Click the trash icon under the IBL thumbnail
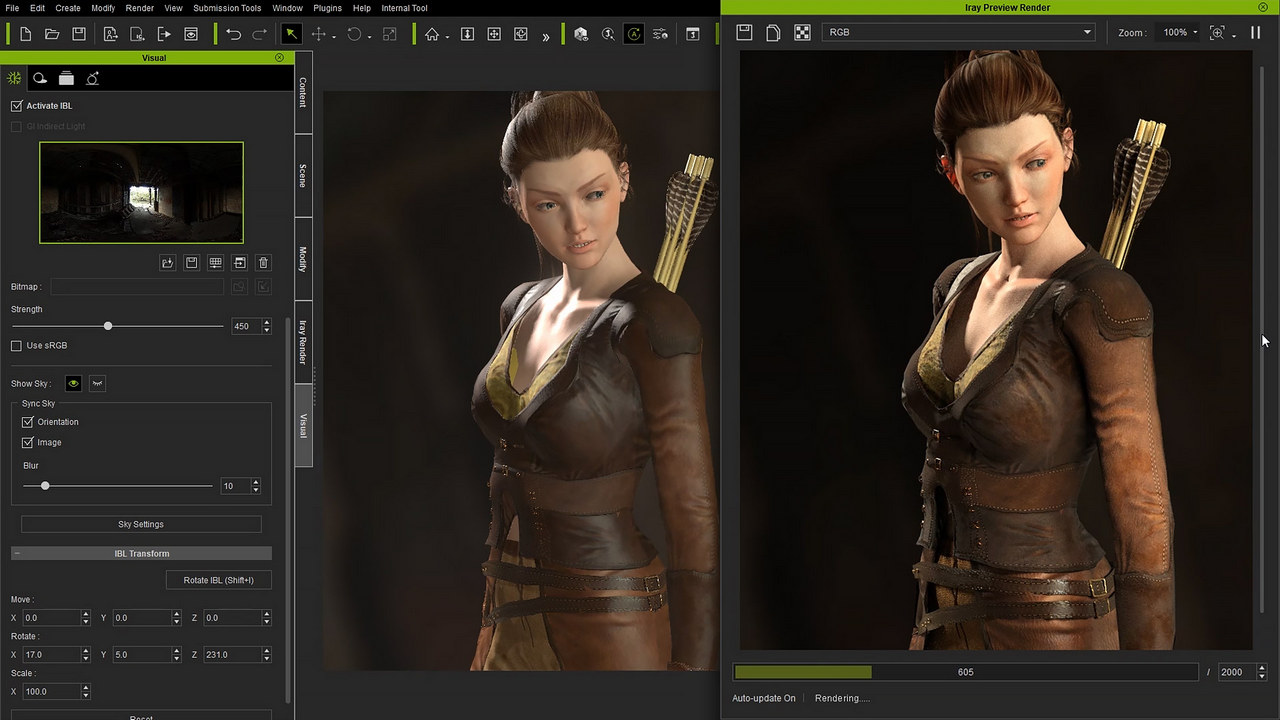Image resolution: width=1280 pixels, height=720 pixels. [263, 263]
